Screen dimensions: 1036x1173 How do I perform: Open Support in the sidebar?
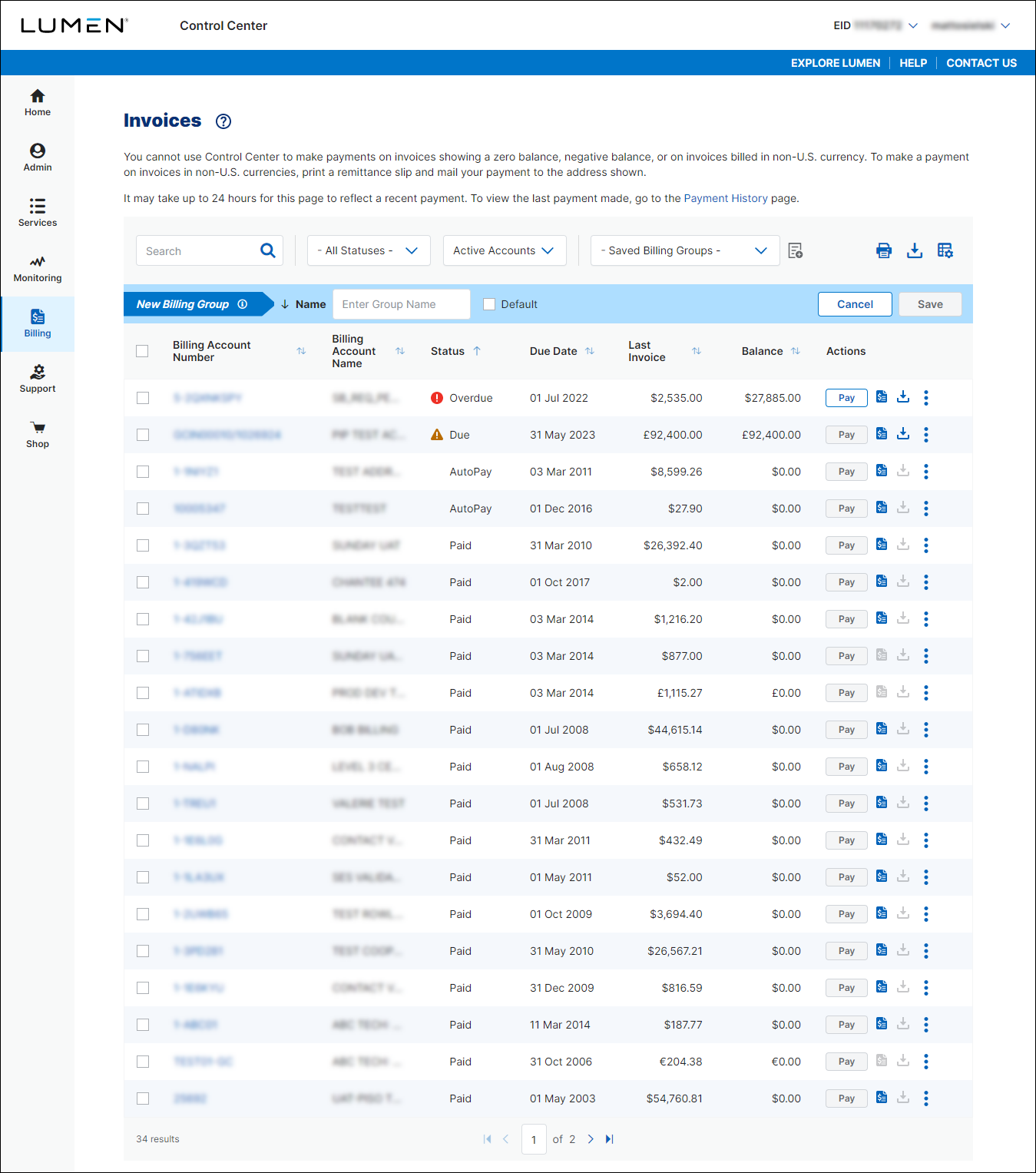click(38, 379)
